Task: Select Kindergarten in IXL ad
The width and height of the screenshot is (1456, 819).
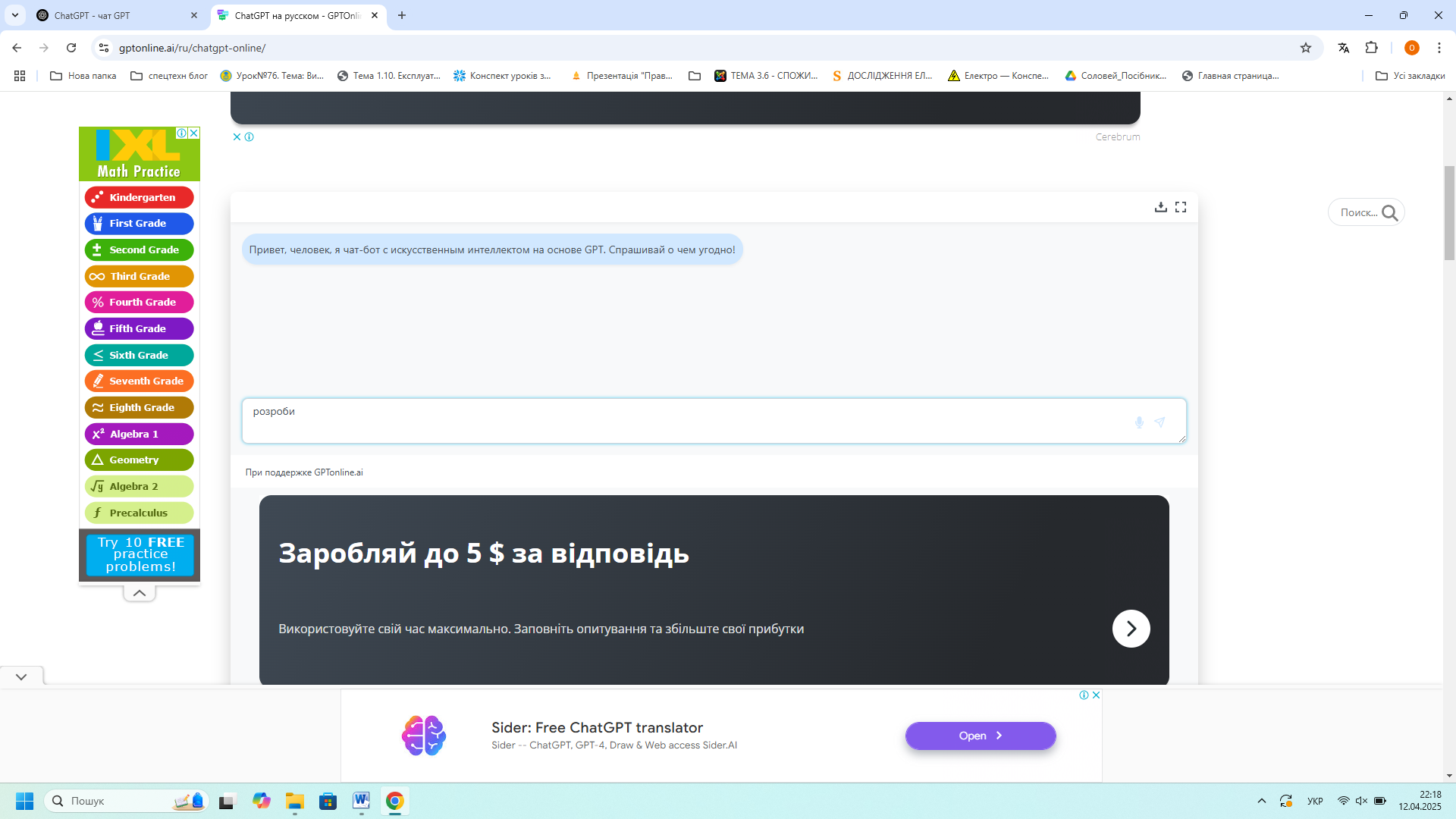Action: coord(140,197)
